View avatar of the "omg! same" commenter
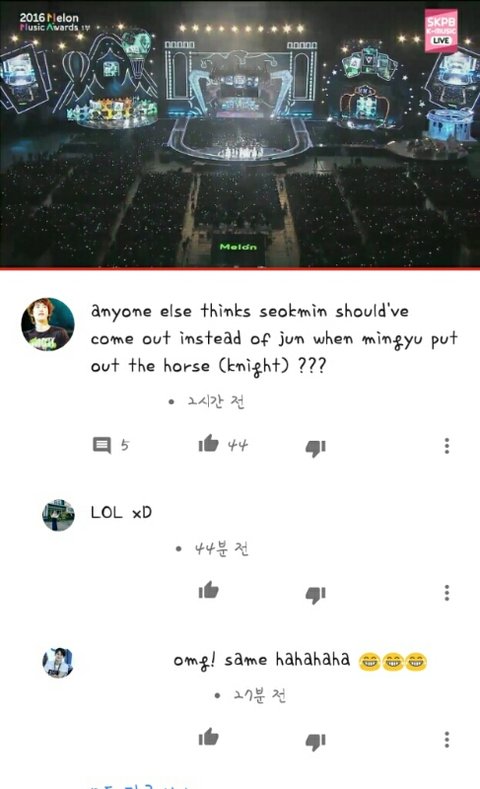 pyautogui.click(x=58, y=662)
